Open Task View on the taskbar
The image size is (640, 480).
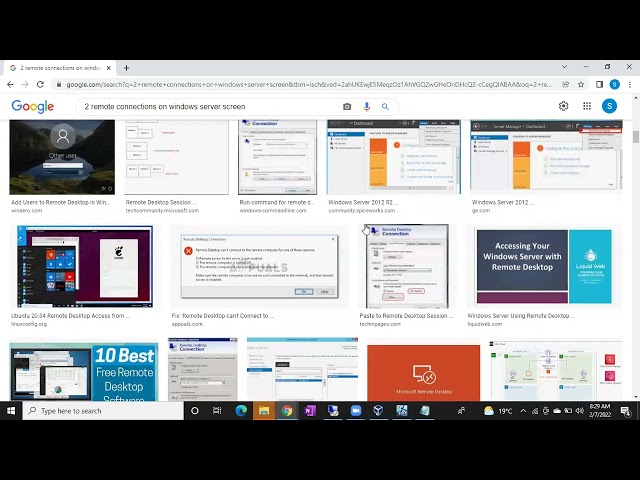217,411
